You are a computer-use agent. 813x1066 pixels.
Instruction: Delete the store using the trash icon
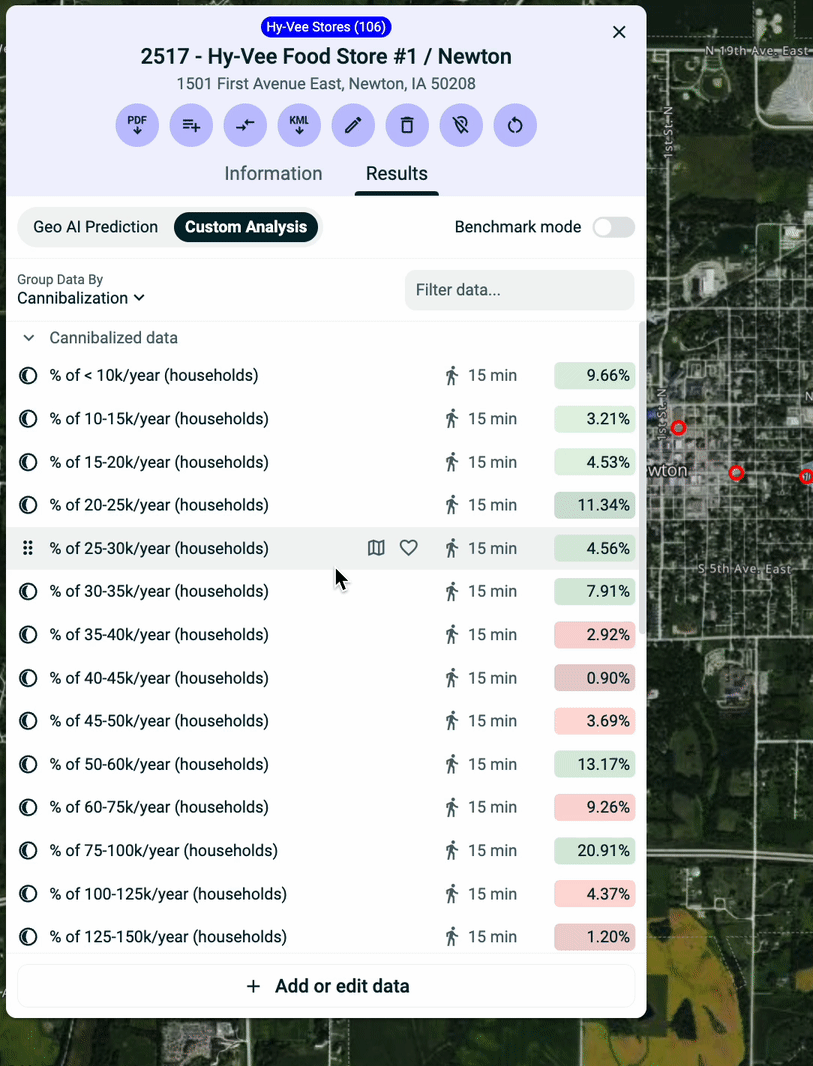407,125
